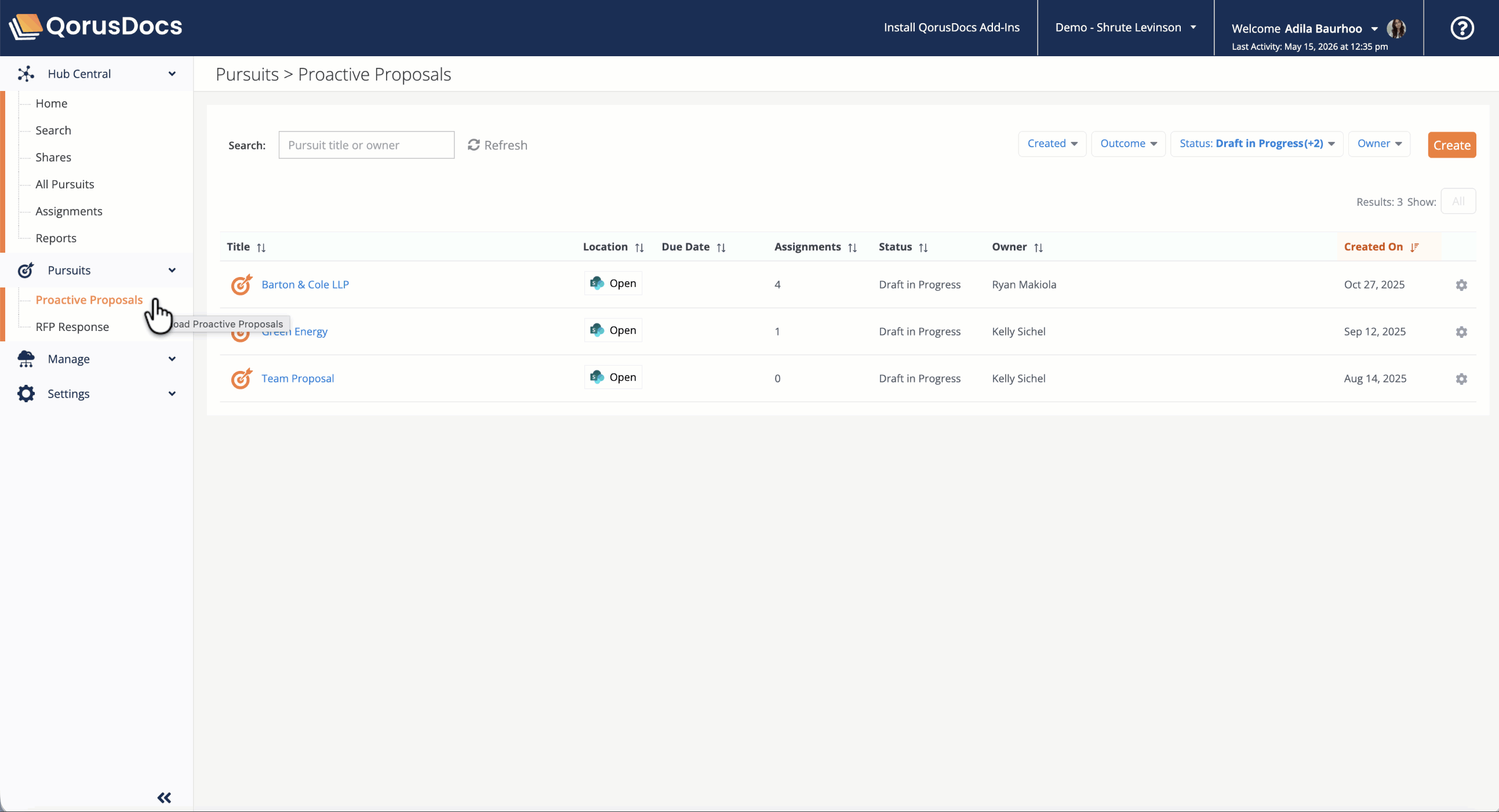Open Reports in the sidebar
The image size is (1499, 812).
click(x=56, y=238)
